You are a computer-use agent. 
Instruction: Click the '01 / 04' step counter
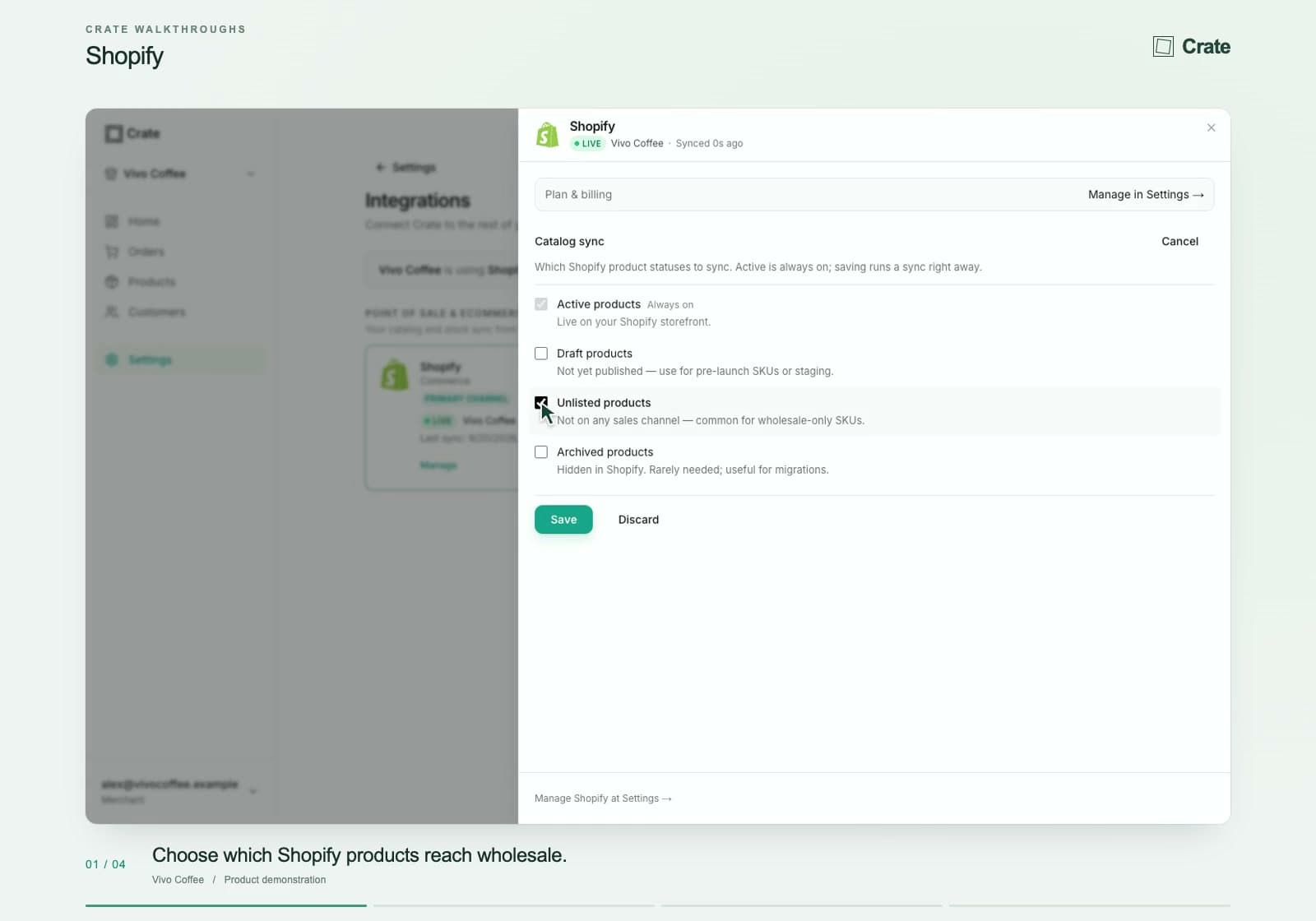105,864
